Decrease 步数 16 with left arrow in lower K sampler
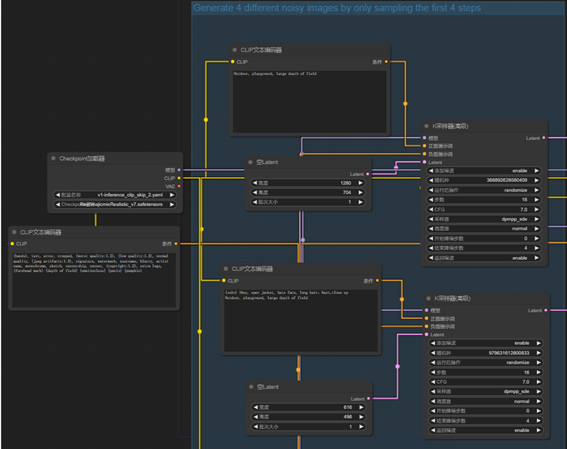Image resolution: width=567 pixels, height=449 pixels. [x=433, y=372]
